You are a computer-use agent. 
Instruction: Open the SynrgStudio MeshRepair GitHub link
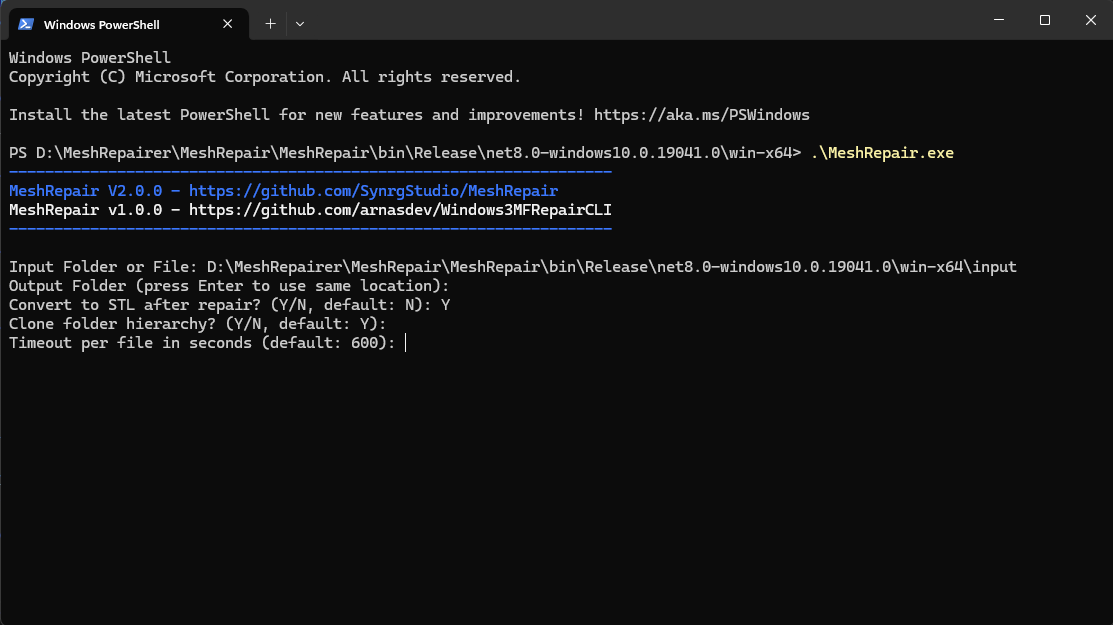pyautogui.click(x=373, y=191)
